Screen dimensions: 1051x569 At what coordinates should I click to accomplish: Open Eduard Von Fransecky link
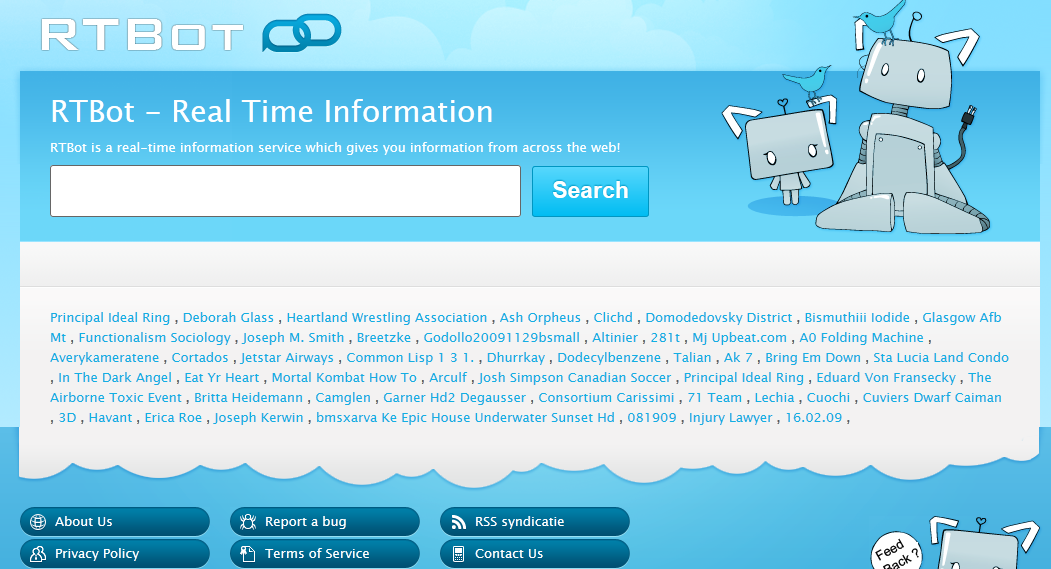886,378
